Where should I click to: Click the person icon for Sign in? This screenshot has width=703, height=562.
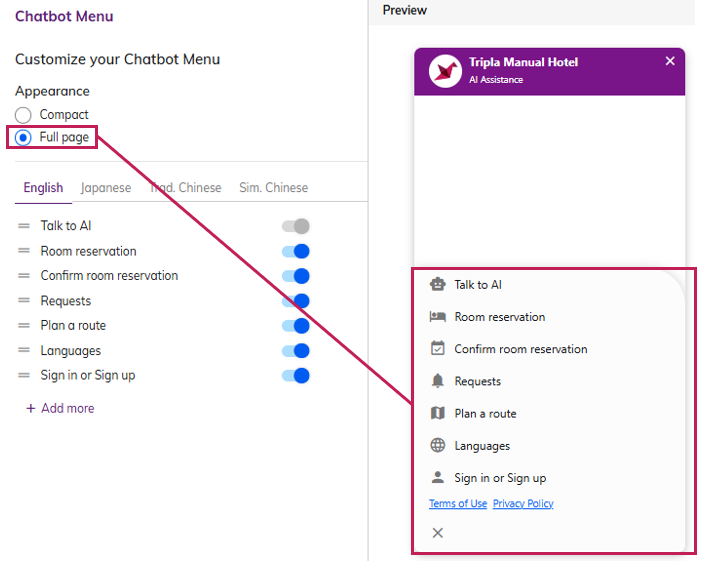tap(437, 478)
